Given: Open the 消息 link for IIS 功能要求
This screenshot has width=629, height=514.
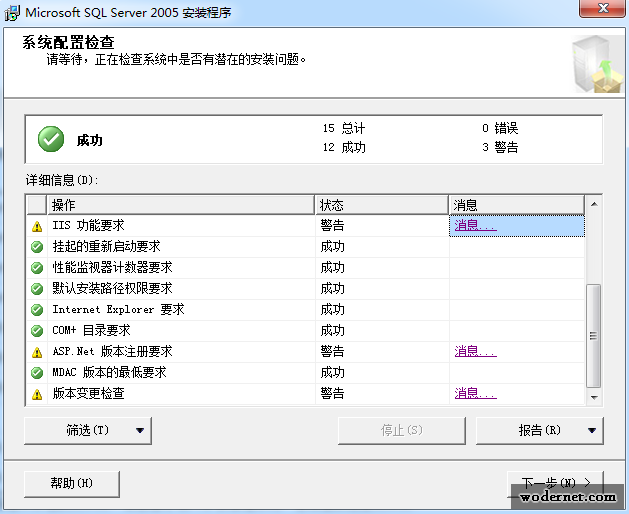Looking at the screenshot, I should (x=475, y=226).
